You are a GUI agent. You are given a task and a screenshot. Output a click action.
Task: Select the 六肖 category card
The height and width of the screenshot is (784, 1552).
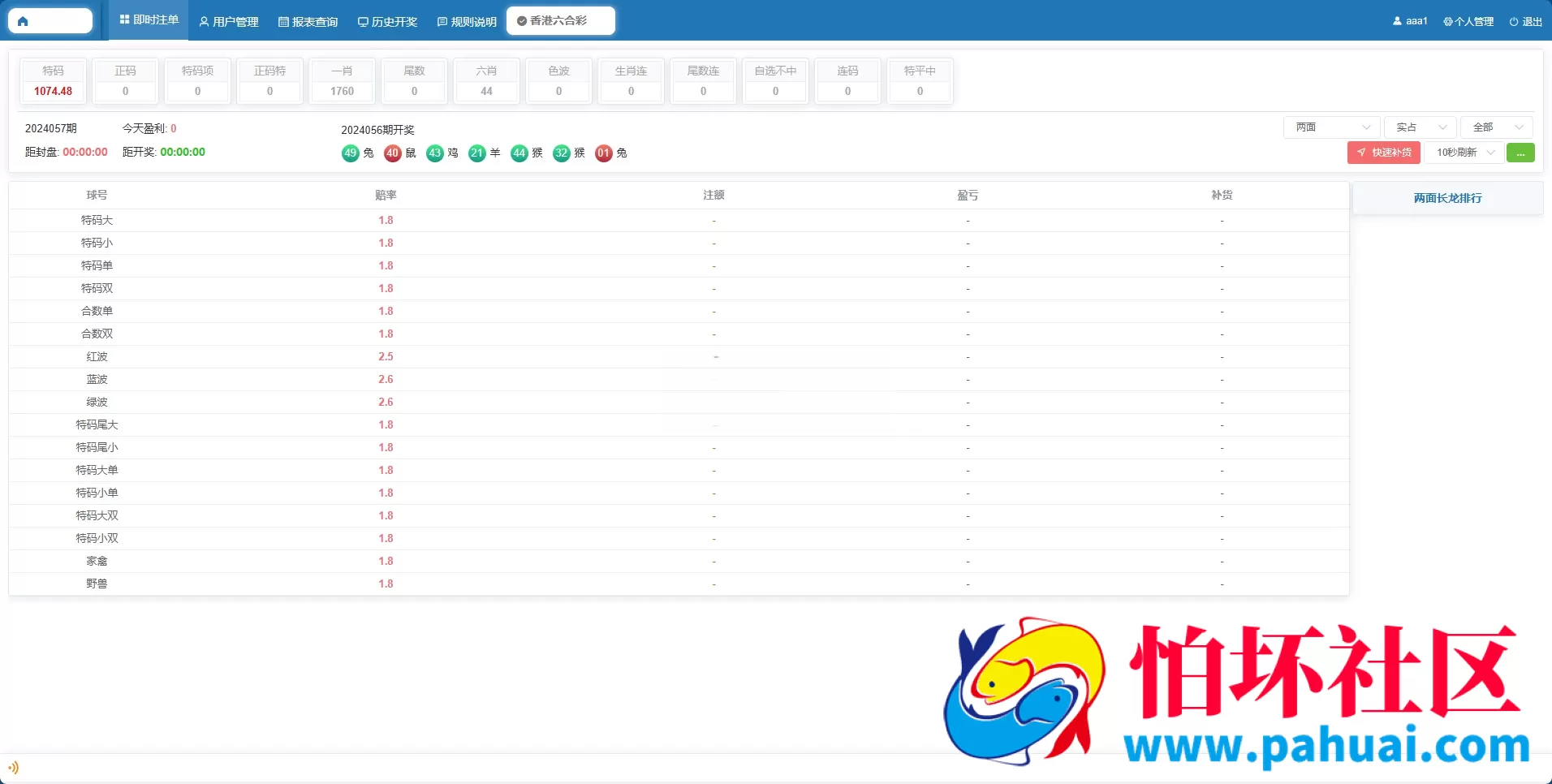click(x=487, y=81)
